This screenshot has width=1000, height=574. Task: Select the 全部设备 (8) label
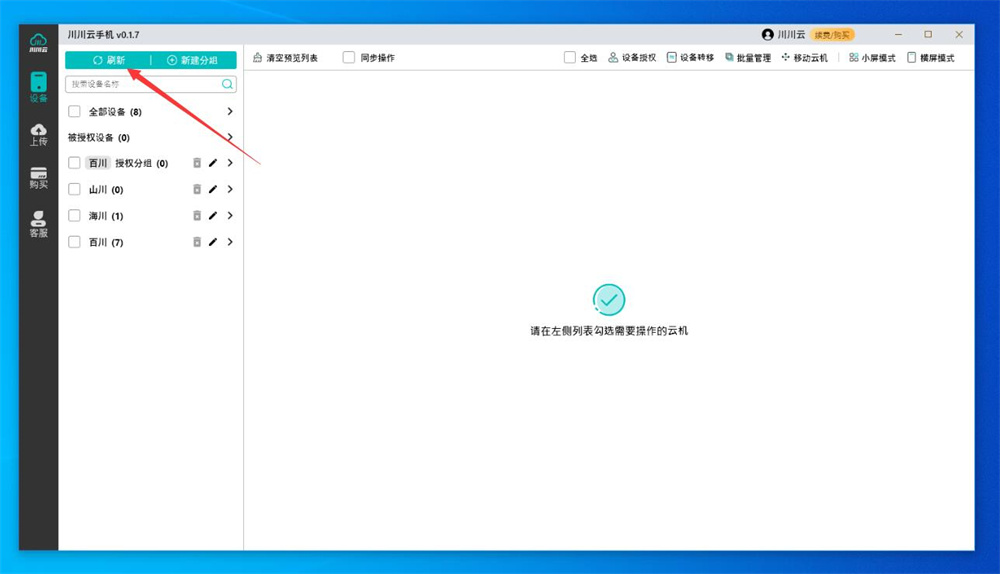115,112
